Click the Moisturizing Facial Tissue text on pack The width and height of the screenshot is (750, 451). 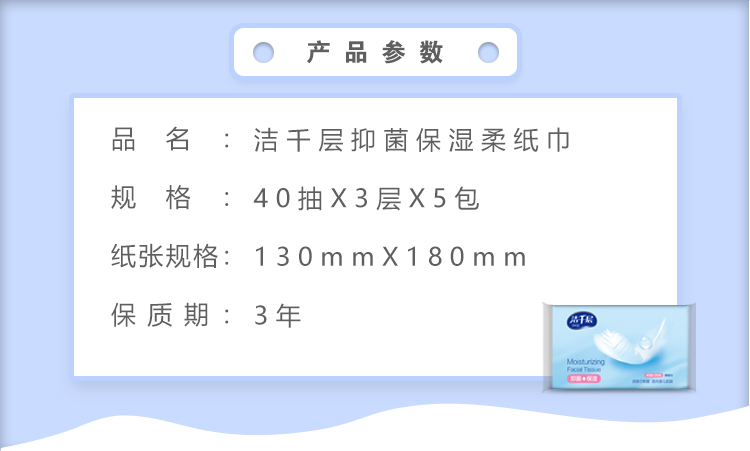pyautogui.click(x=585, y=365)
